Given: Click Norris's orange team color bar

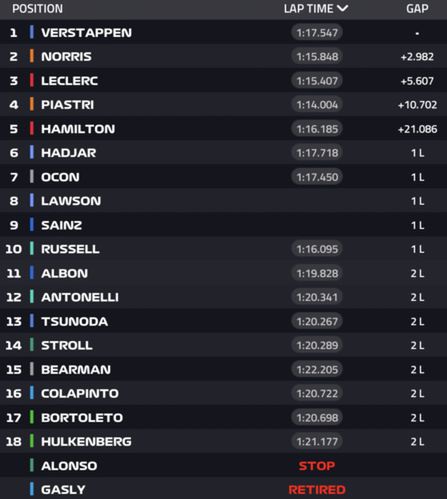Looking at the screenshot, I should (x=32, y=56).
